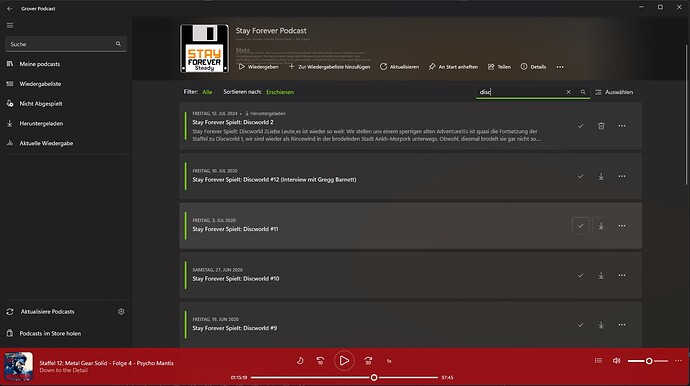Image resolution: width=690 pixels, height=386 pixels.
Task: Open more options for Discworld #10
Action: (622, 276)
